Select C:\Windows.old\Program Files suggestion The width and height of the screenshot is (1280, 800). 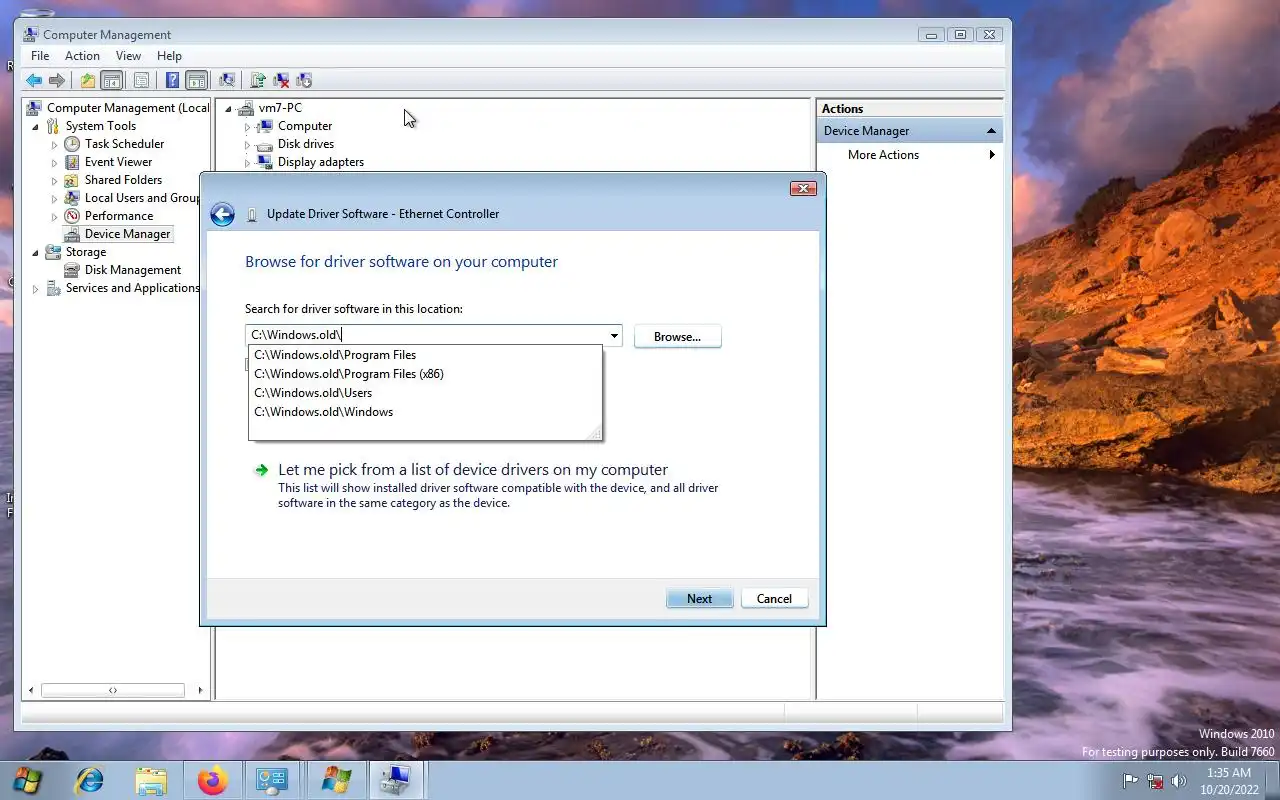click(x=425, y=355)
